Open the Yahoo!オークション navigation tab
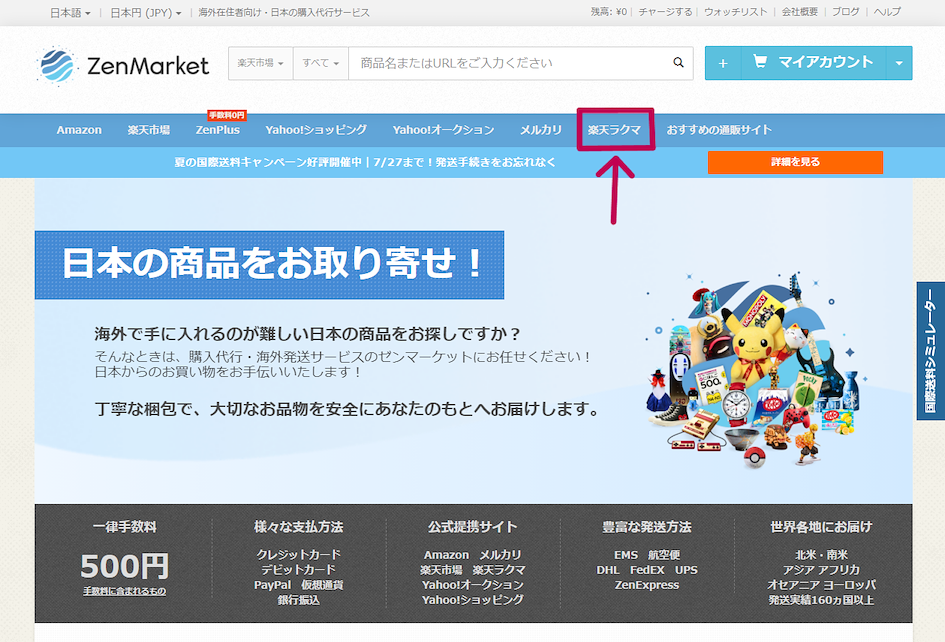This screenshot has width=945, height=642. 444,130
